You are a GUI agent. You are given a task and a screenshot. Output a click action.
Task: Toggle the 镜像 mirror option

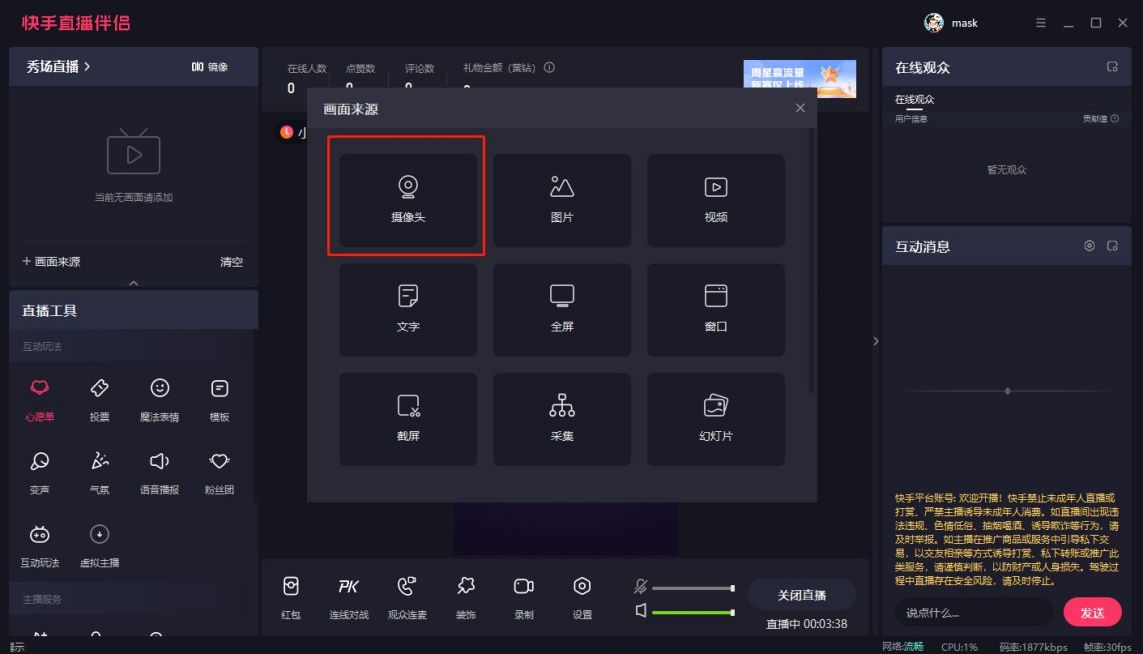coord(210,67)
